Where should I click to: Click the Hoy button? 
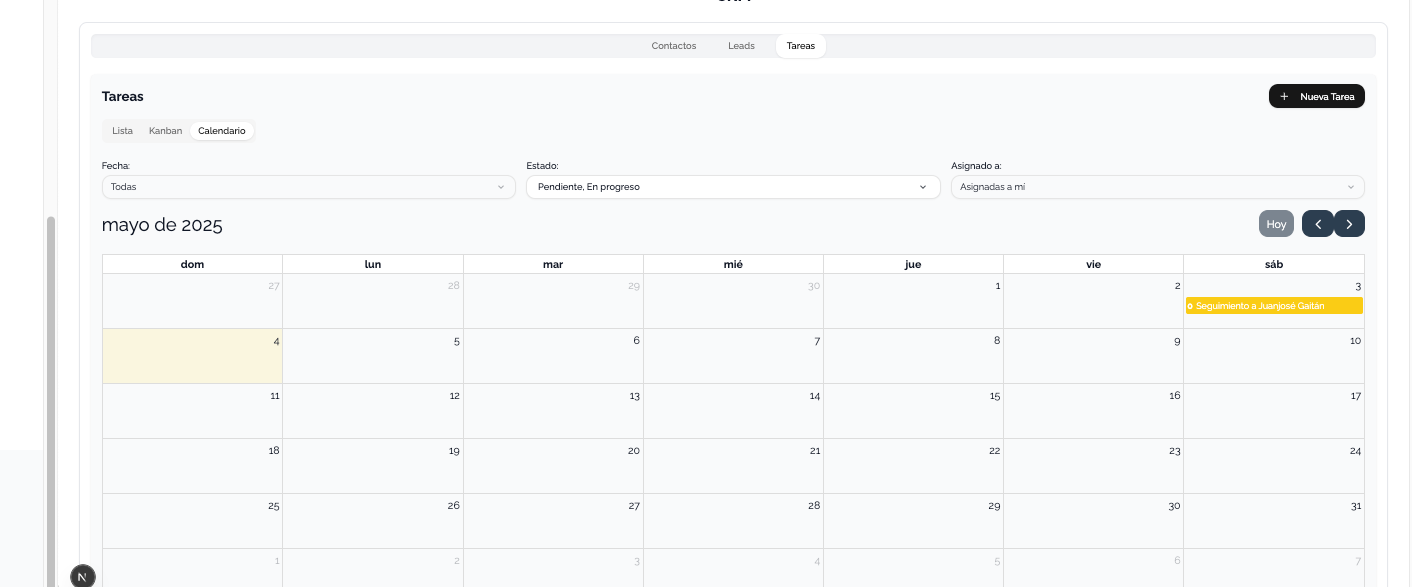point(1276,224)
